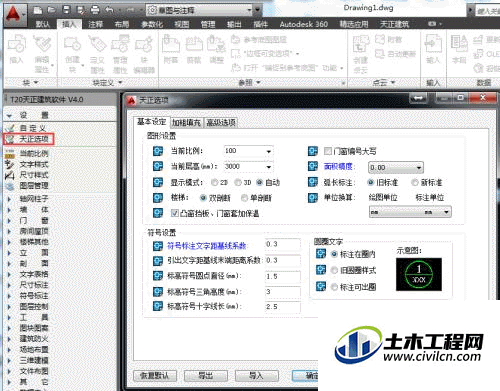Select the 单剖断 stair radio button
The width and height of the screenshot is (500, 391).
tap(244, 198)
